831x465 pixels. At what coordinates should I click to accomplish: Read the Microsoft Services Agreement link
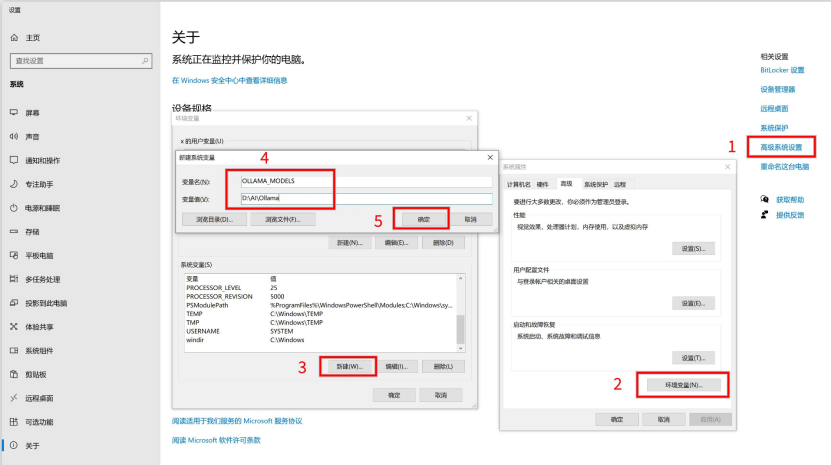click(x=237, y=421)
